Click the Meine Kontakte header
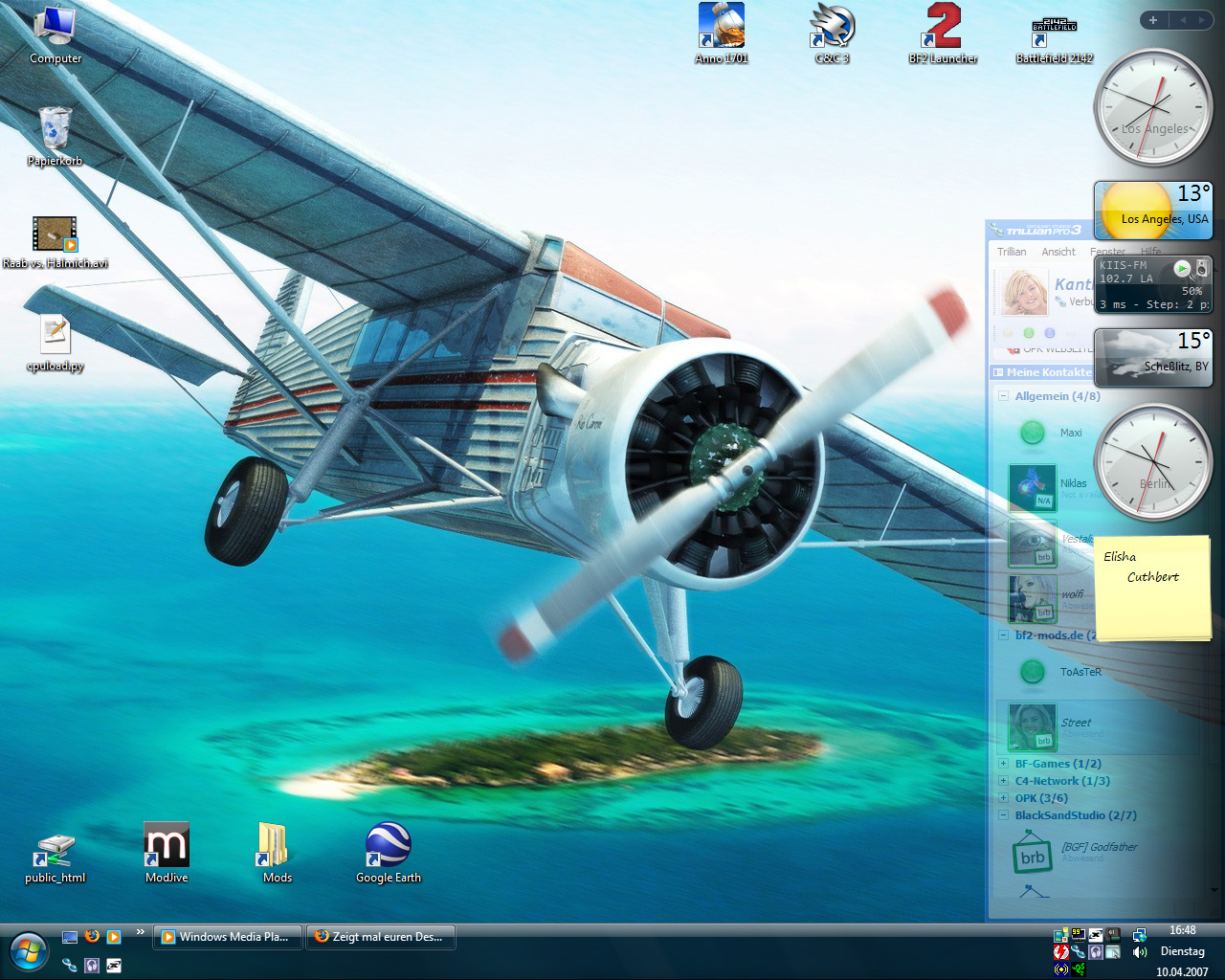 (1041, 372)
